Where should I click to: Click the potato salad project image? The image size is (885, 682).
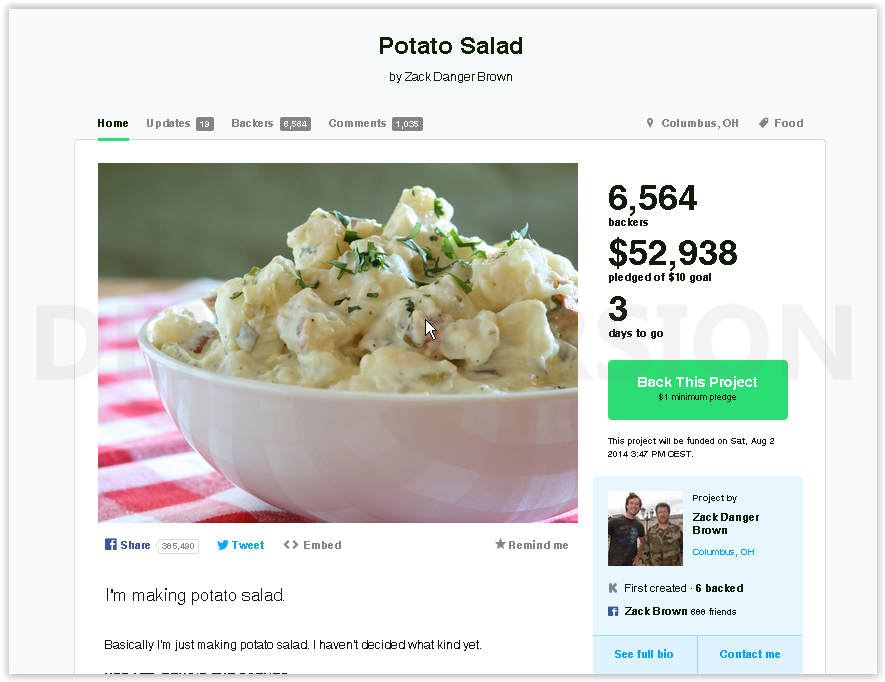pos(338,343)
